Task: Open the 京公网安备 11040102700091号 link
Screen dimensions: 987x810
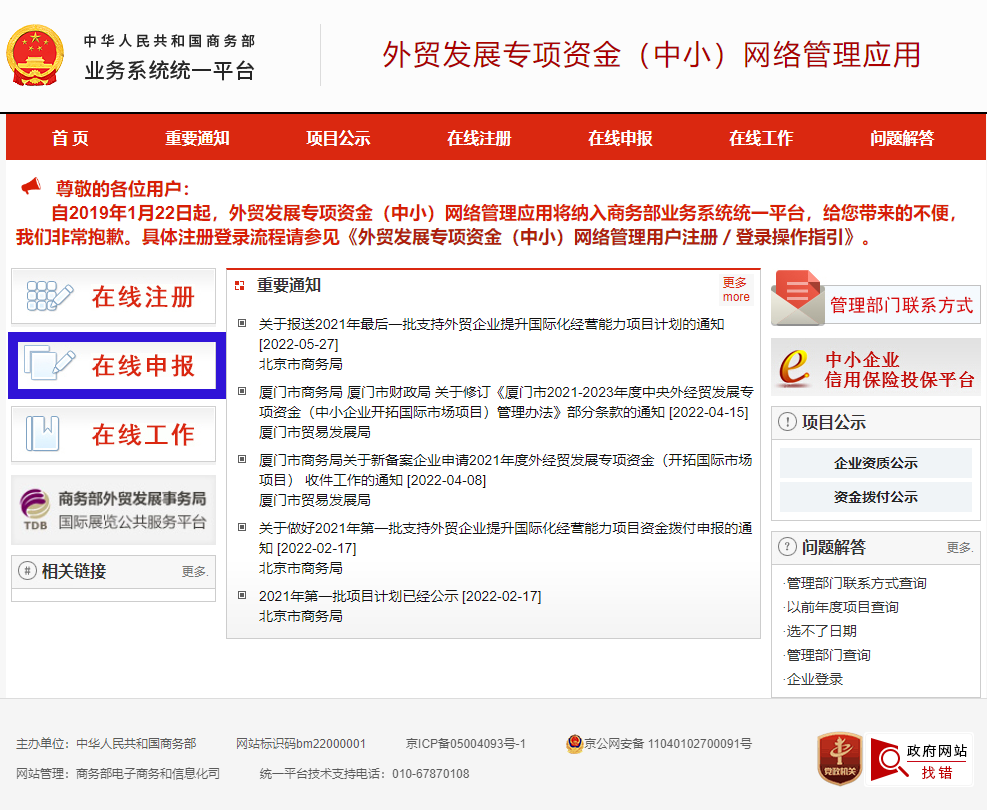Action: click(667, 743)
